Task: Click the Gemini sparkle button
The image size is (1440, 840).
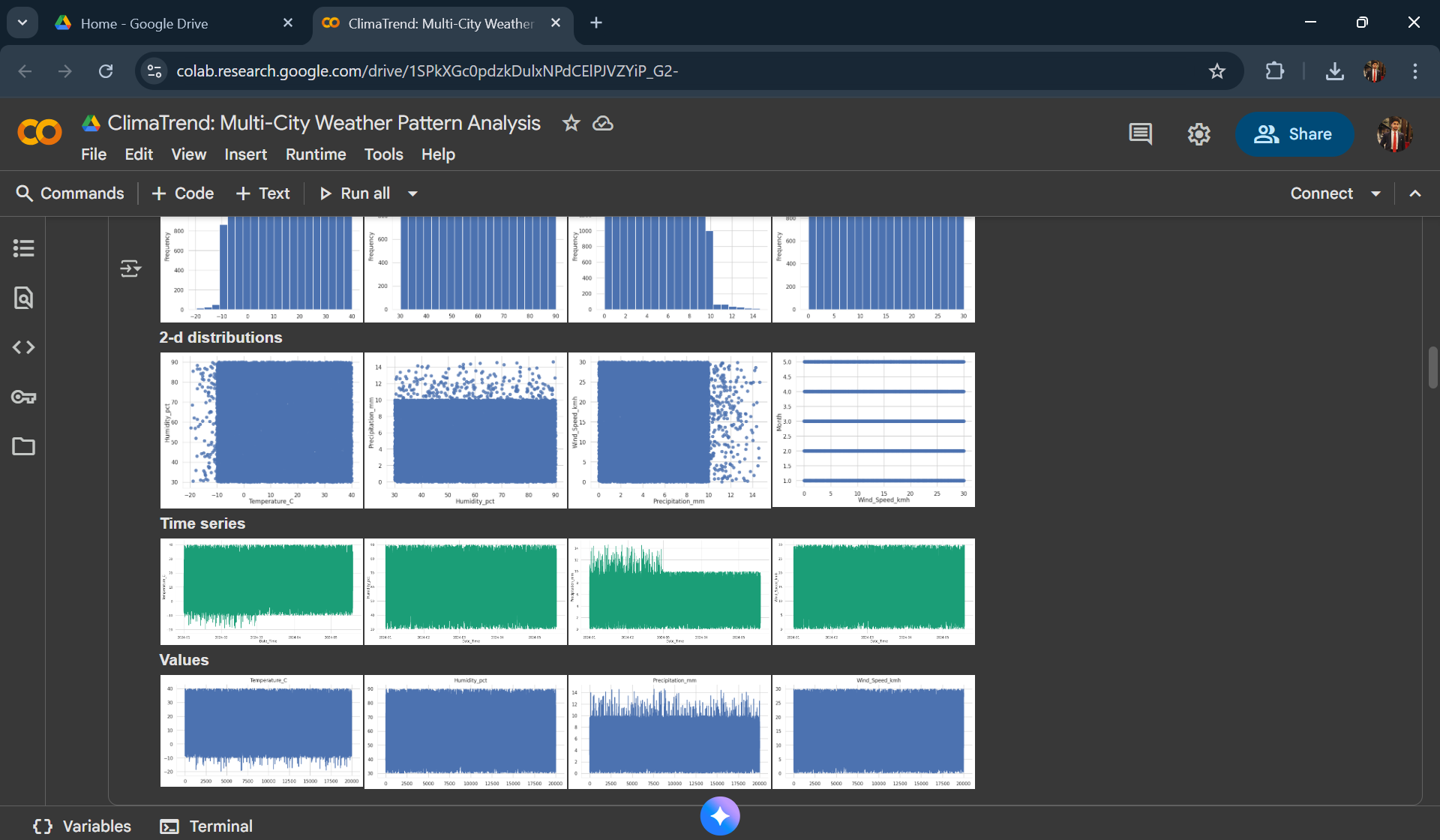Action: [x=720, y=816]
